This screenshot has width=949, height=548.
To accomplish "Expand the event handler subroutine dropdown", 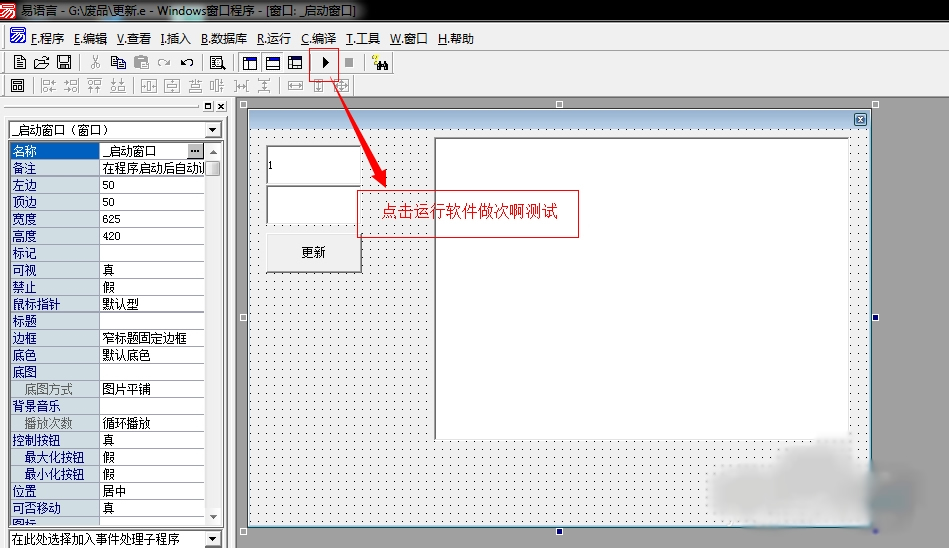I will coord(212,538).
